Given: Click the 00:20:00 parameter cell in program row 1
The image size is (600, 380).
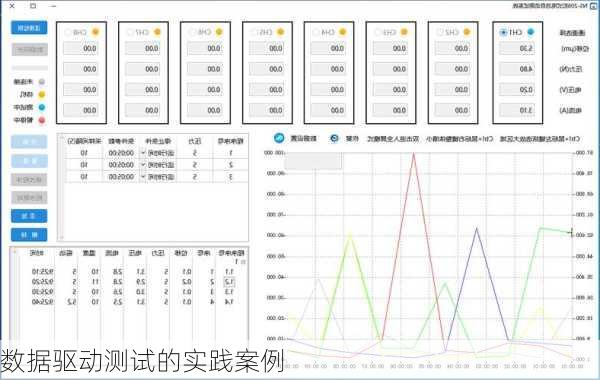Looking at the screenshot, I should pos(121,153).
